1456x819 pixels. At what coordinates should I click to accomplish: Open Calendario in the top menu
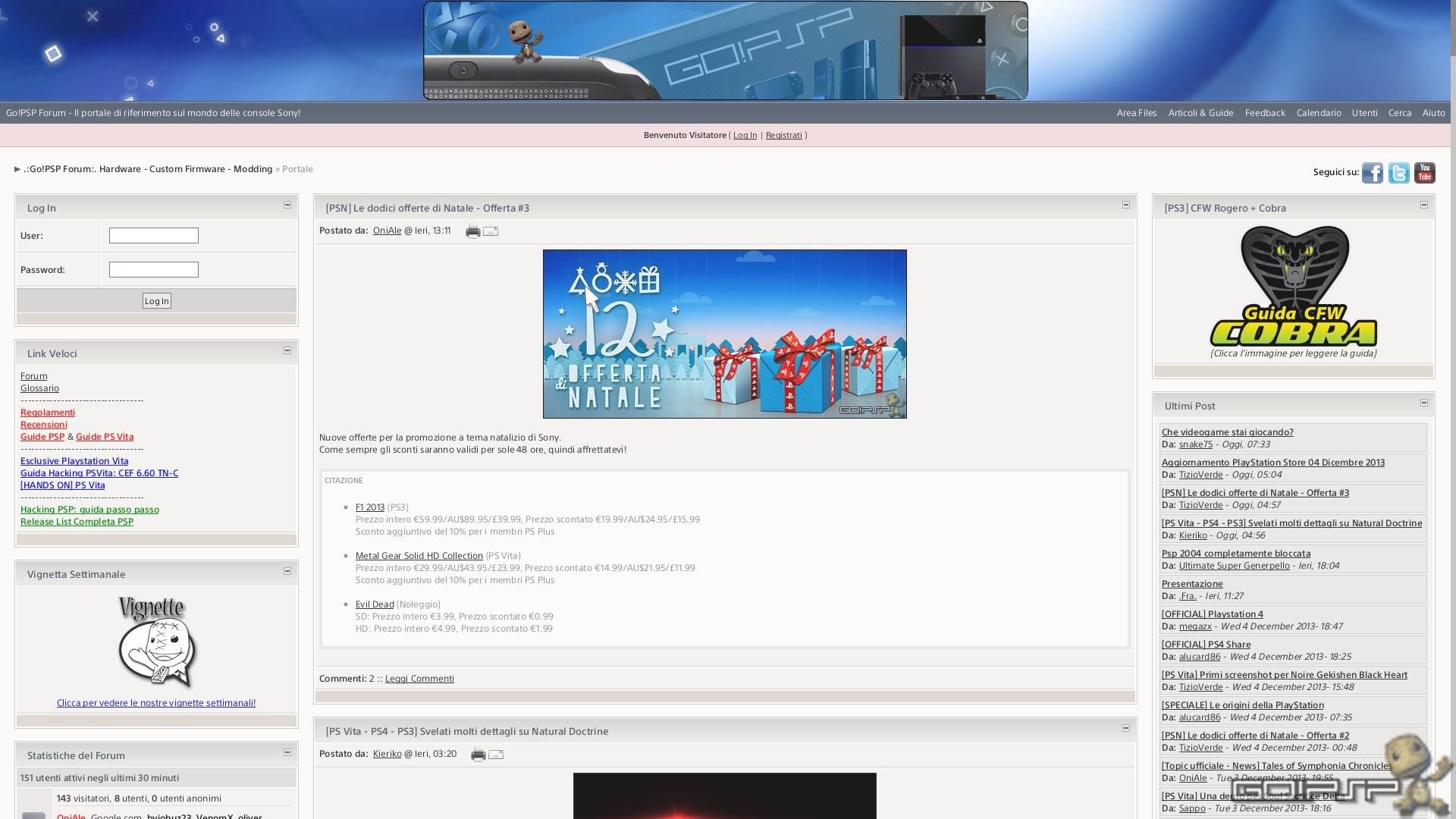(x=1319, y=113)
